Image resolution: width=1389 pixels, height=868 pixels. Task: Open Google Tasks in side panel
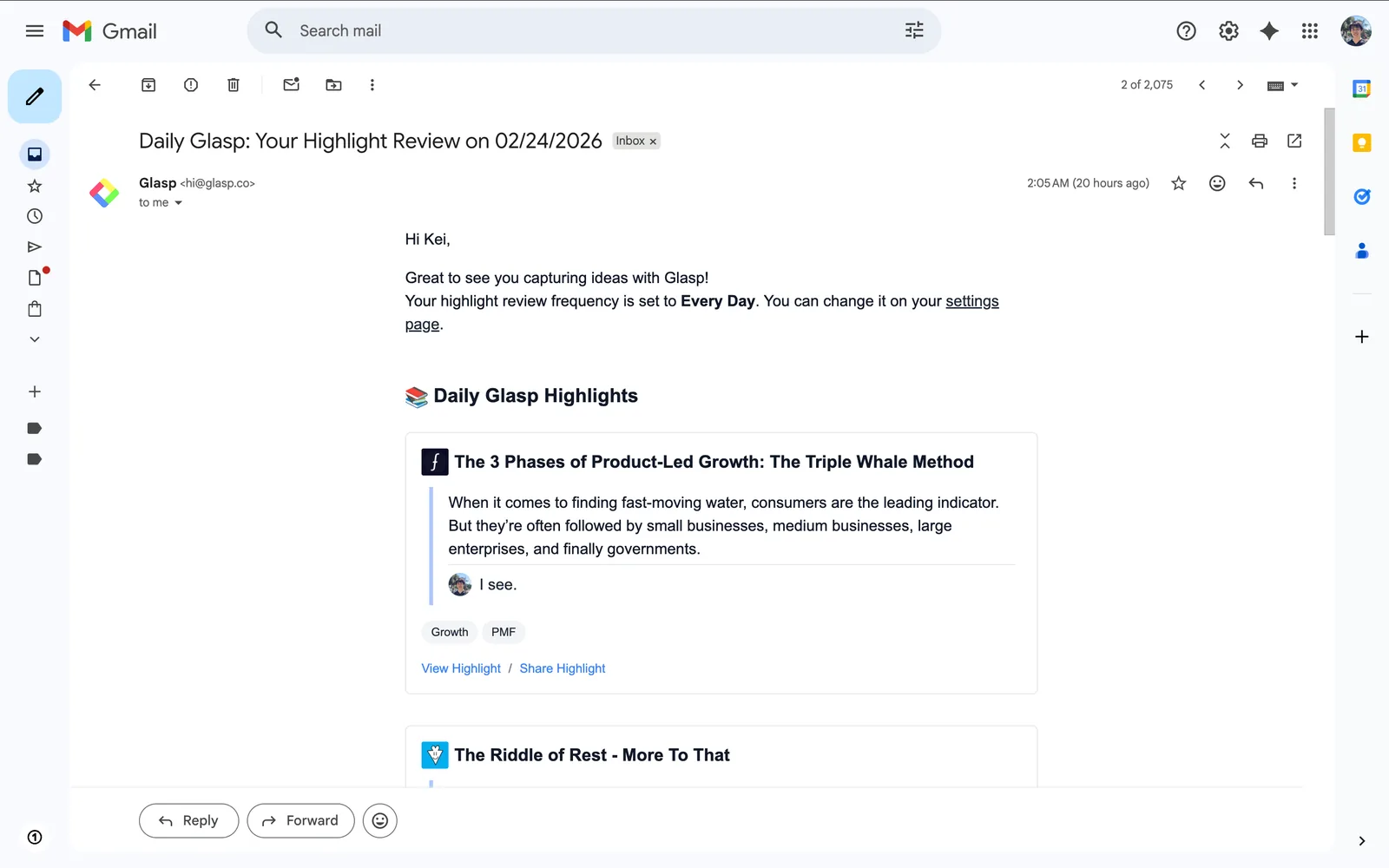pos(1362,197)
